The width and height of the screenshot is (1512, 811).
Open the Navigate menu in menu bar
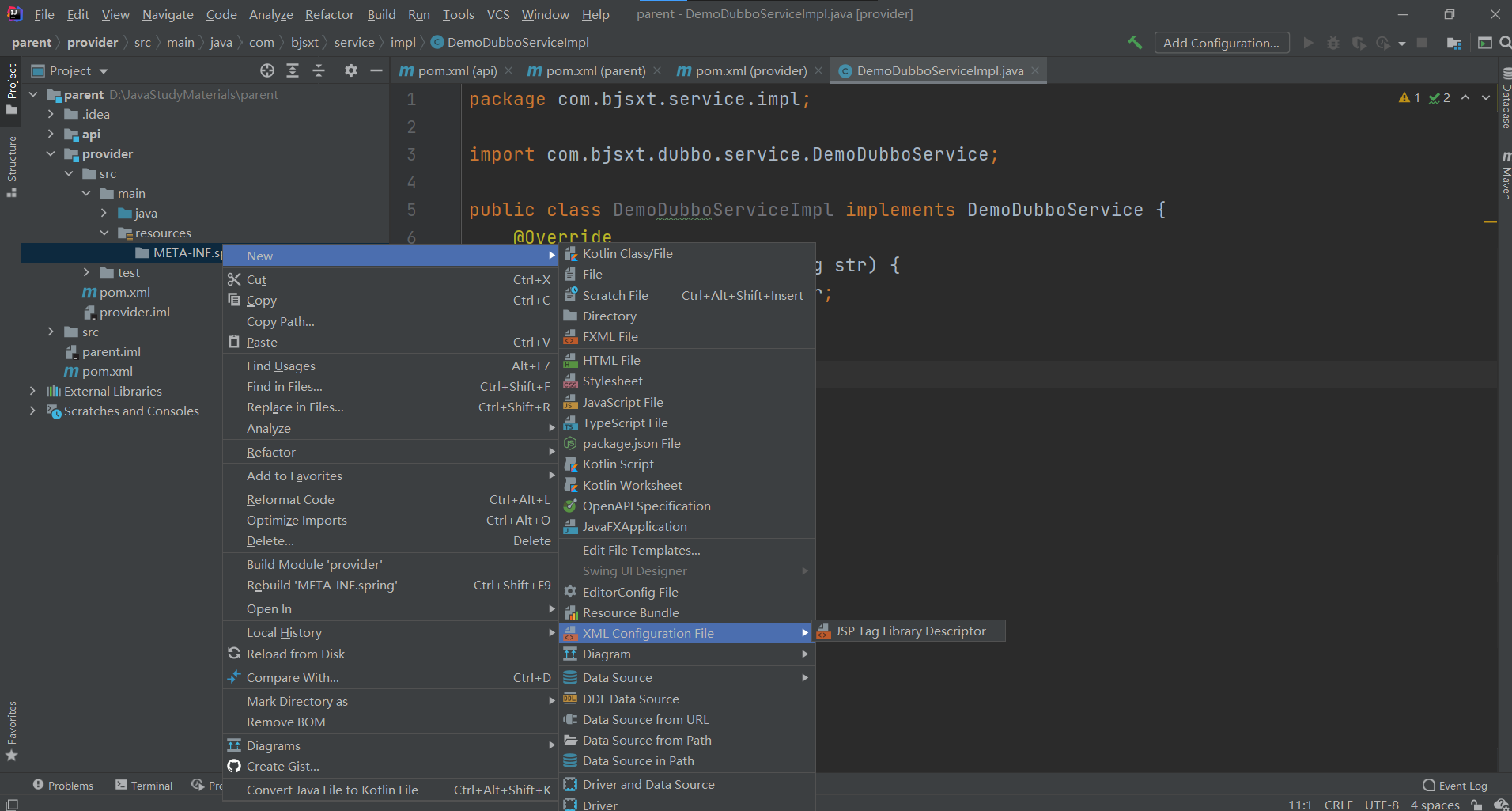(x=168, y=14)
